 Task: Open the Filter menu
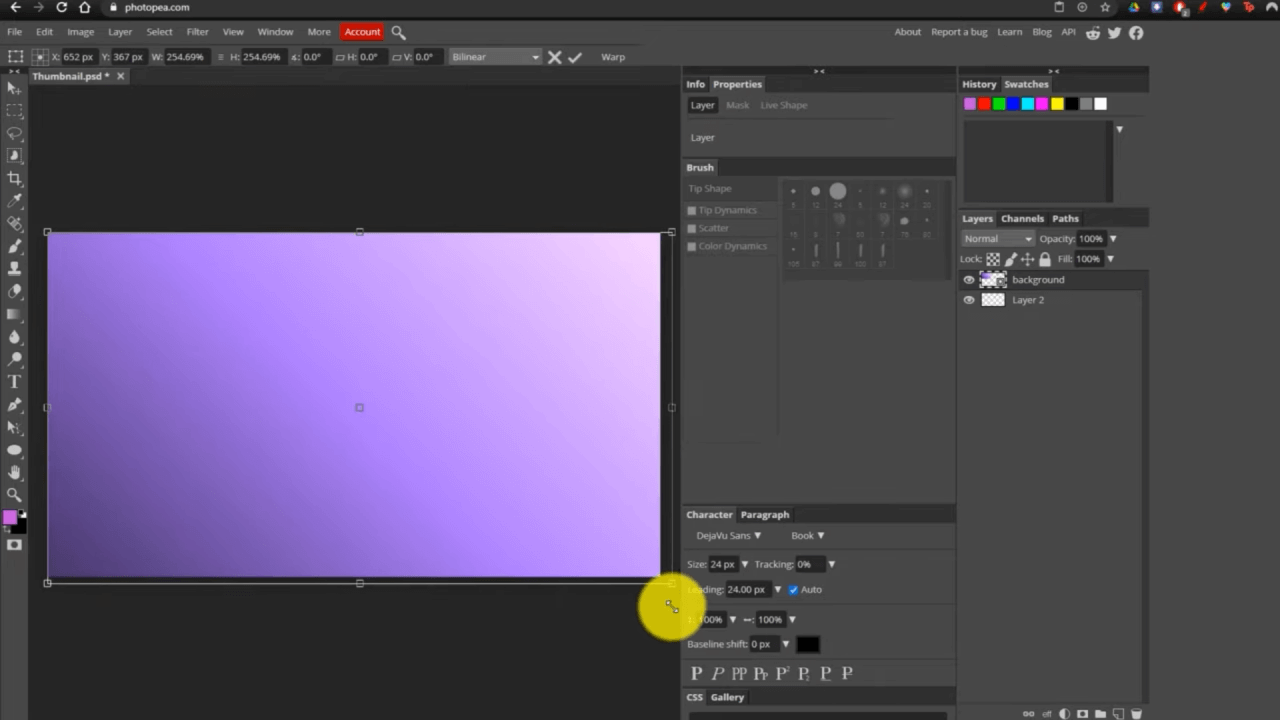click(x=198, y=32)
